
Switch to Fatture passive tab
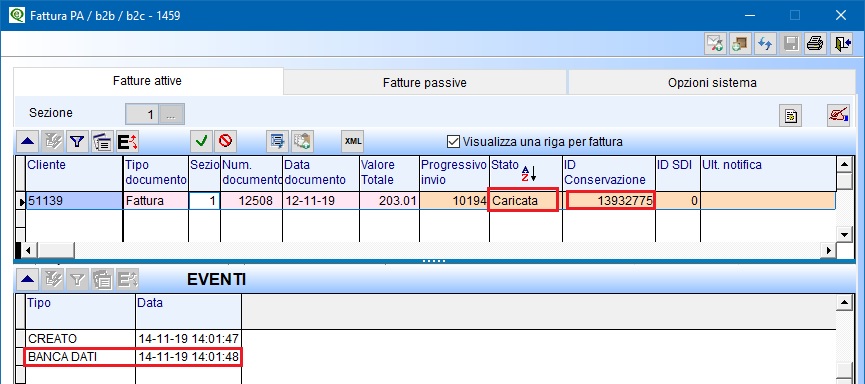[425, 83]
